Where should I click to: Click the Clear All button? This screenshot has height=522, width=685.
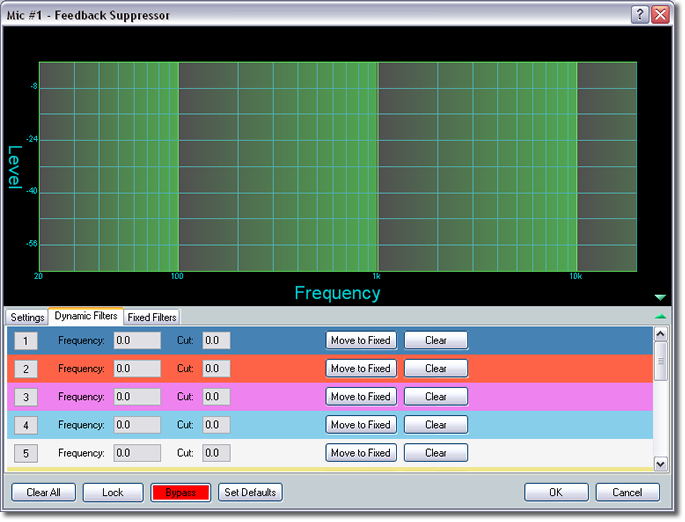pyautogui.click(x=44, y=493)
